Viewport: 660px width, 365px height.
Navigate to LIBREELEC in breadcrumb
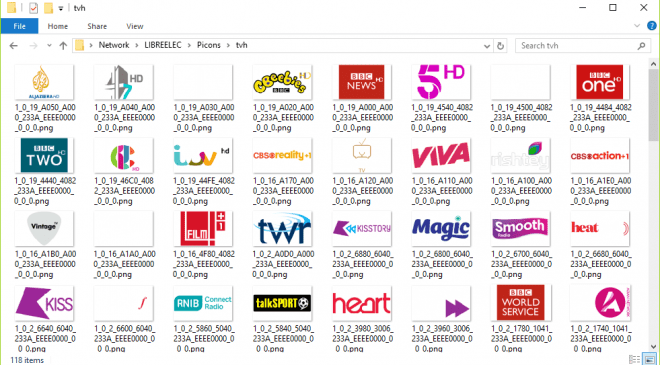click(163, 45)
